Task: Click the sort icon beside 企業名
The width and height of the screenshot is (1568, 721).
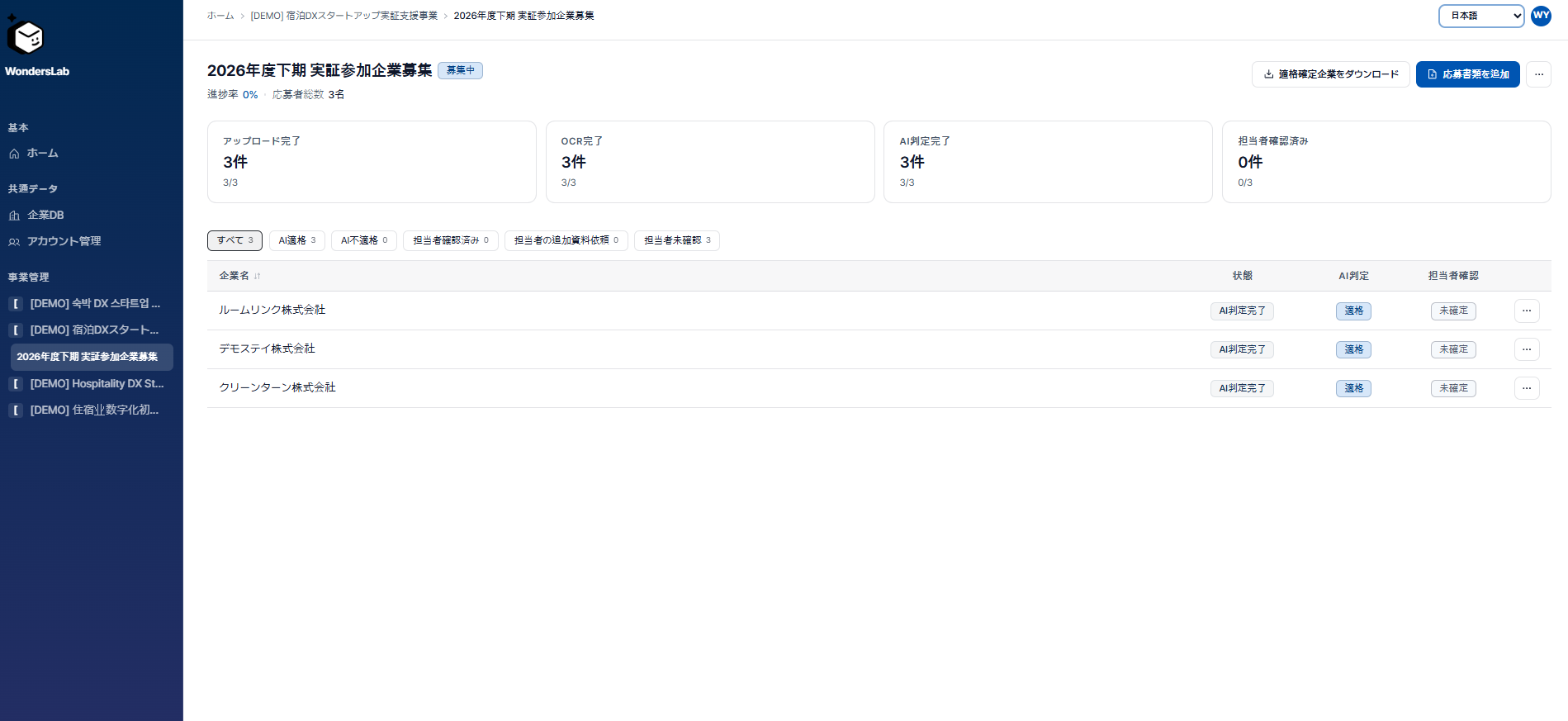Action: 258,276
